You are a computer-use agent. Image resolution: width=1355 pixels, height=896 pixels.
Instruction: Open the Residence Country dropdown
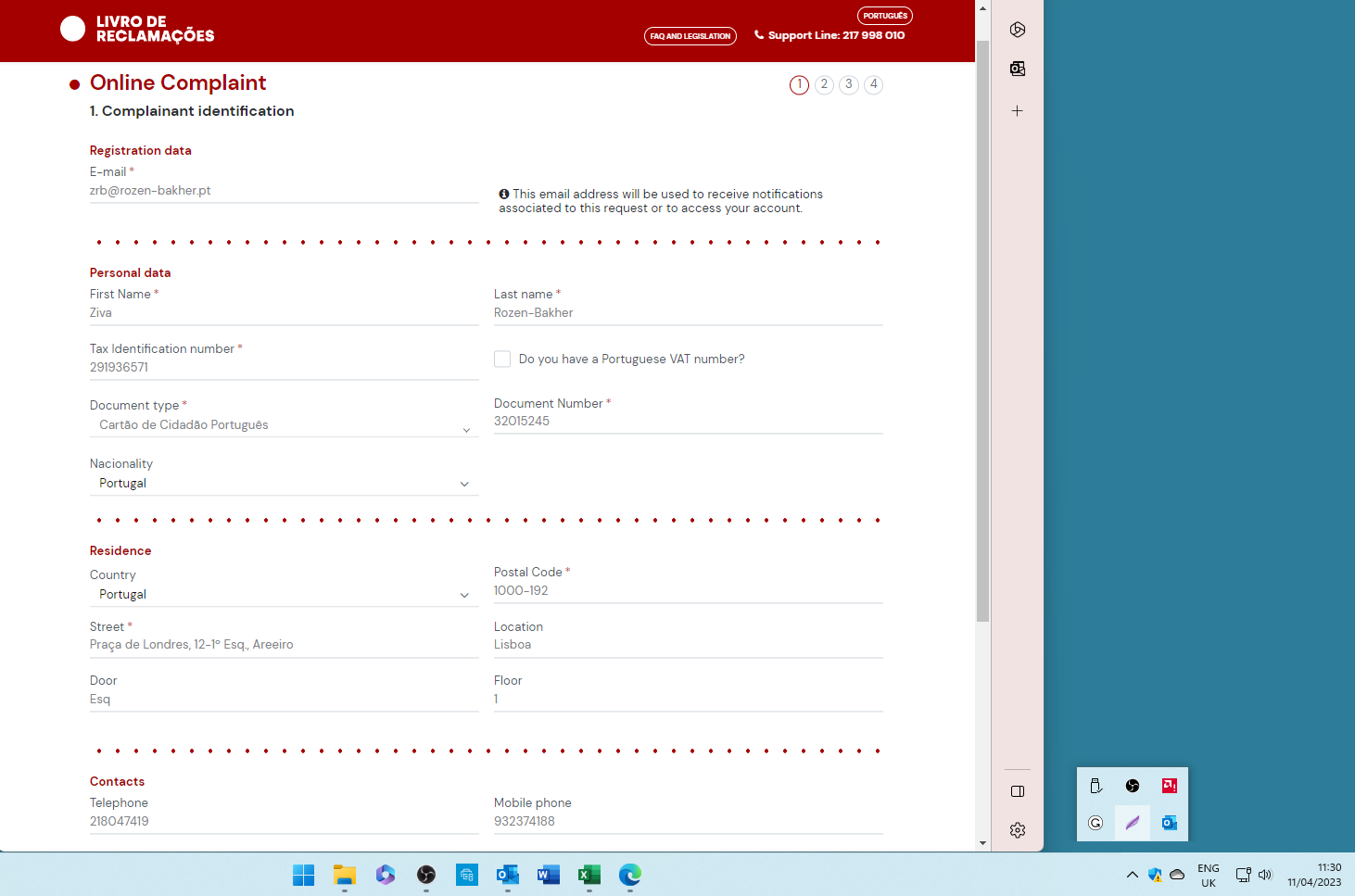pyautogui.click(x=285, y=595)
